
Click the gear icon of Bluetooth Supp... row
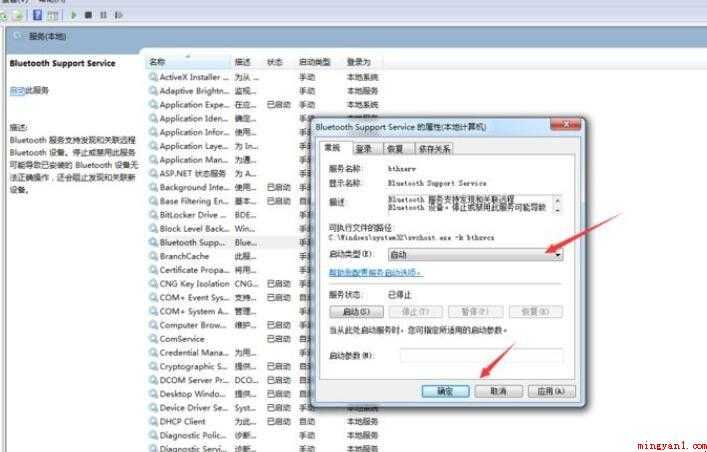[x=153, y=242]
